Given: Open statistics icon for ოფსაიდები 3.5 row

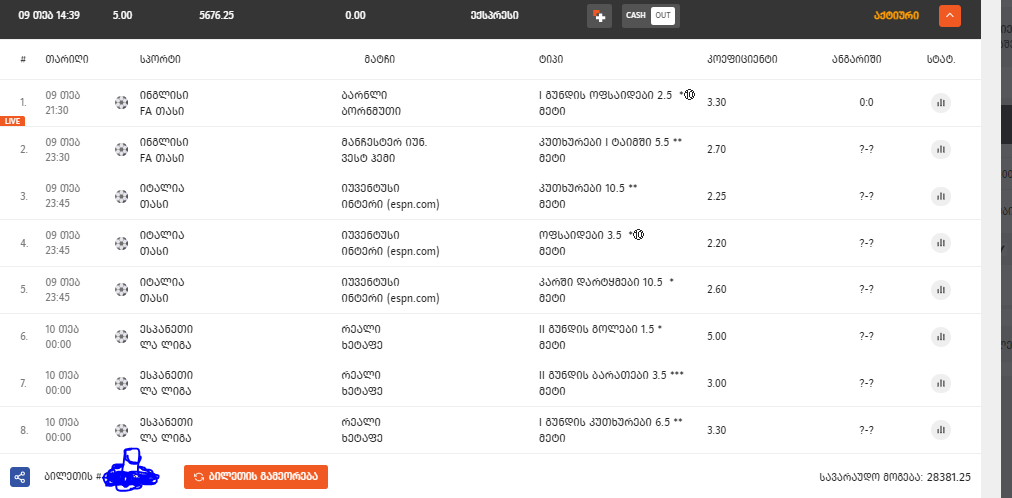Looking at the screenshot, I should coord(940,243).
